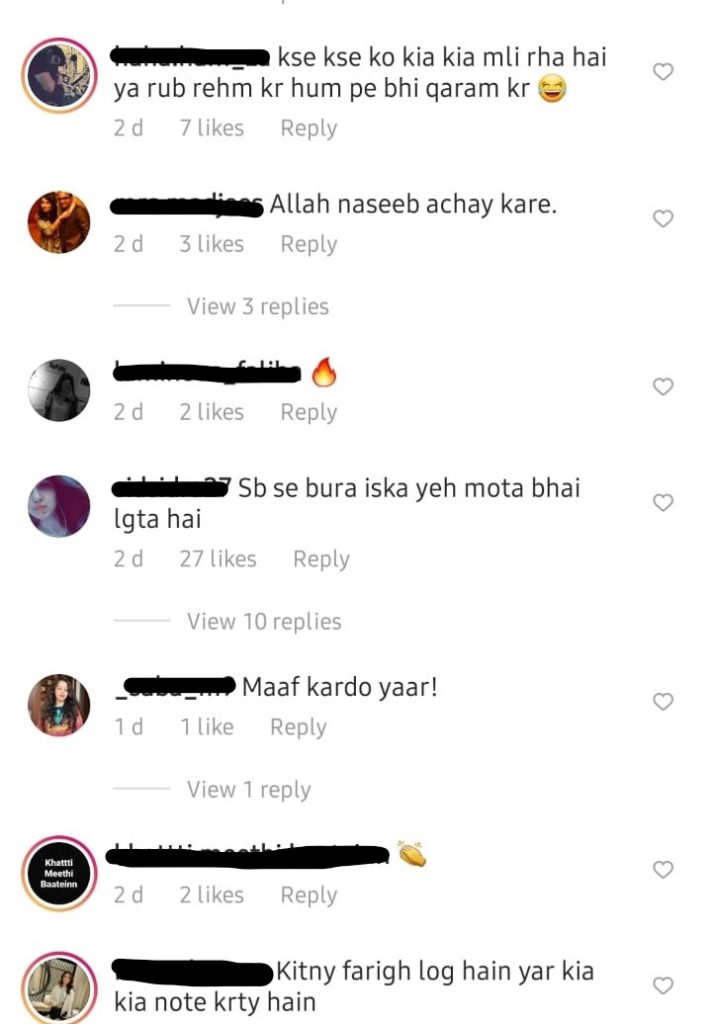
Task: Reply to the 'Maaf kardo yaar!' comment
Action: [299, 727]
